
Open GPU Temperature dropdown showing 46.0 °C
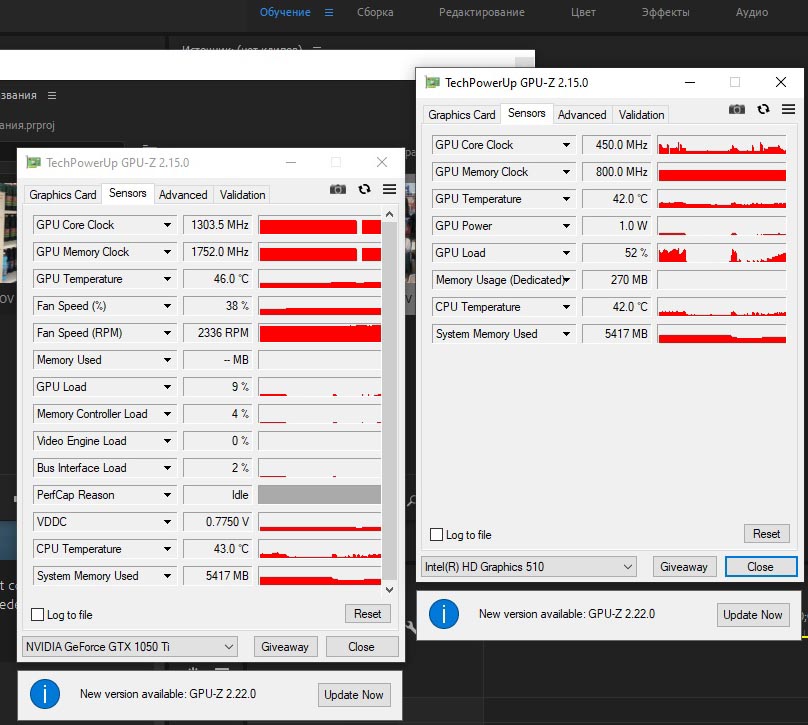pos(167,279)
